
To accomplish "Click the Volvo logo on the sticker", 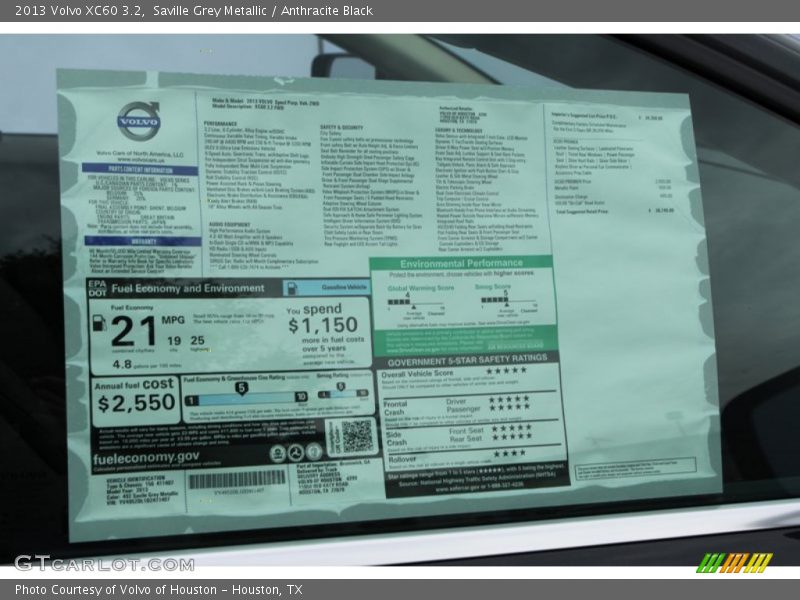I will point(138,121).
